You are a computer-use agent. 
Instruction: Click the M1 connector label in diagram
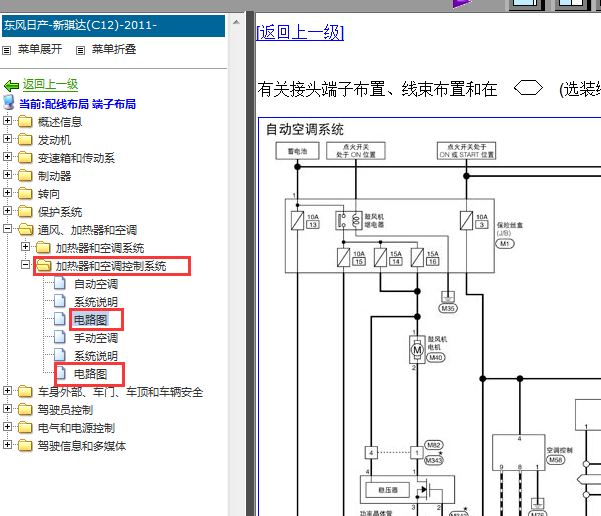(505, 244)
